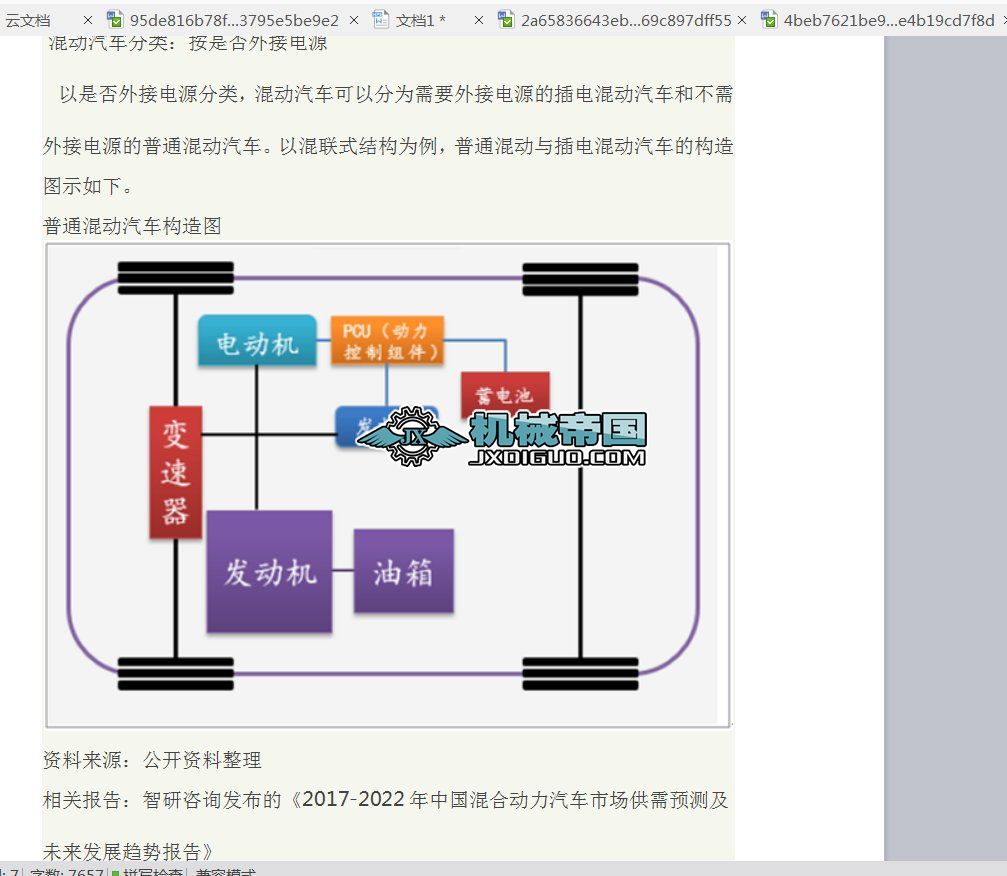Close the 95de816b78f...3795e5be9e2 tab
The image size is (1007, 876).
point(354,21)
